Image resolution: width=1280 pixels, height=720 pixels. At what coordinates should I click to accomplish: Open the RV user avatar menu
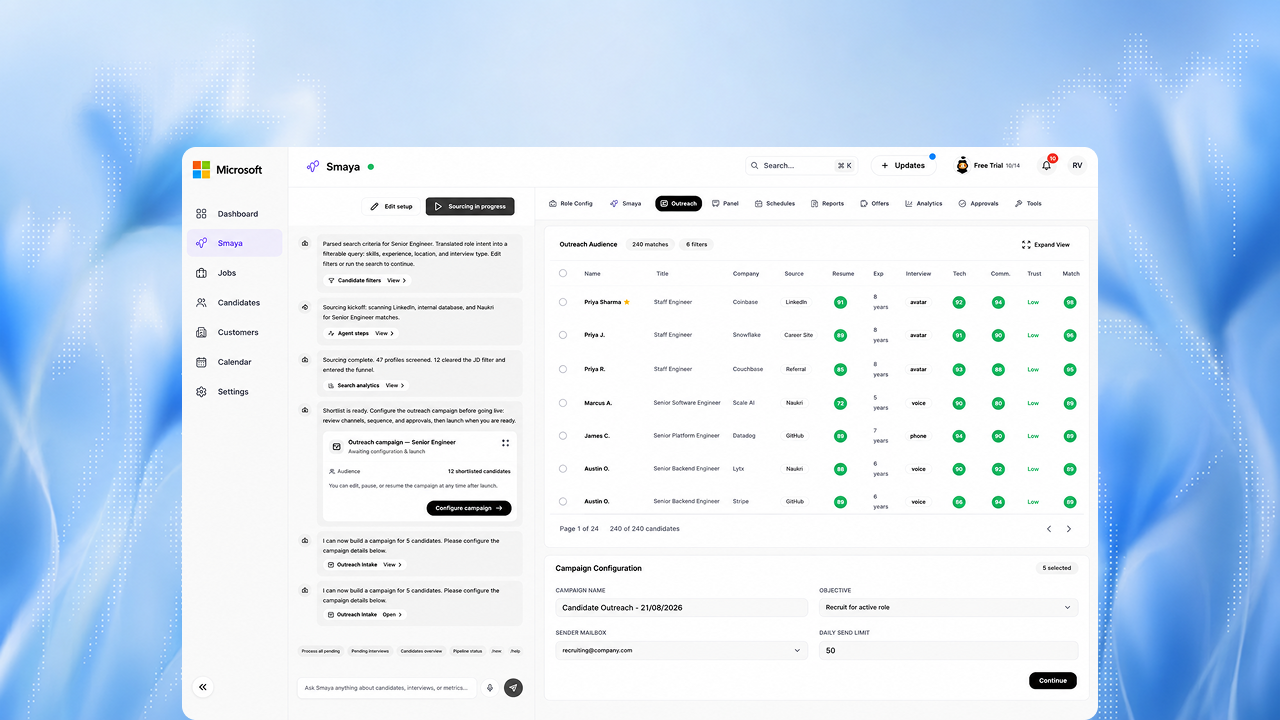[1077, 166]
